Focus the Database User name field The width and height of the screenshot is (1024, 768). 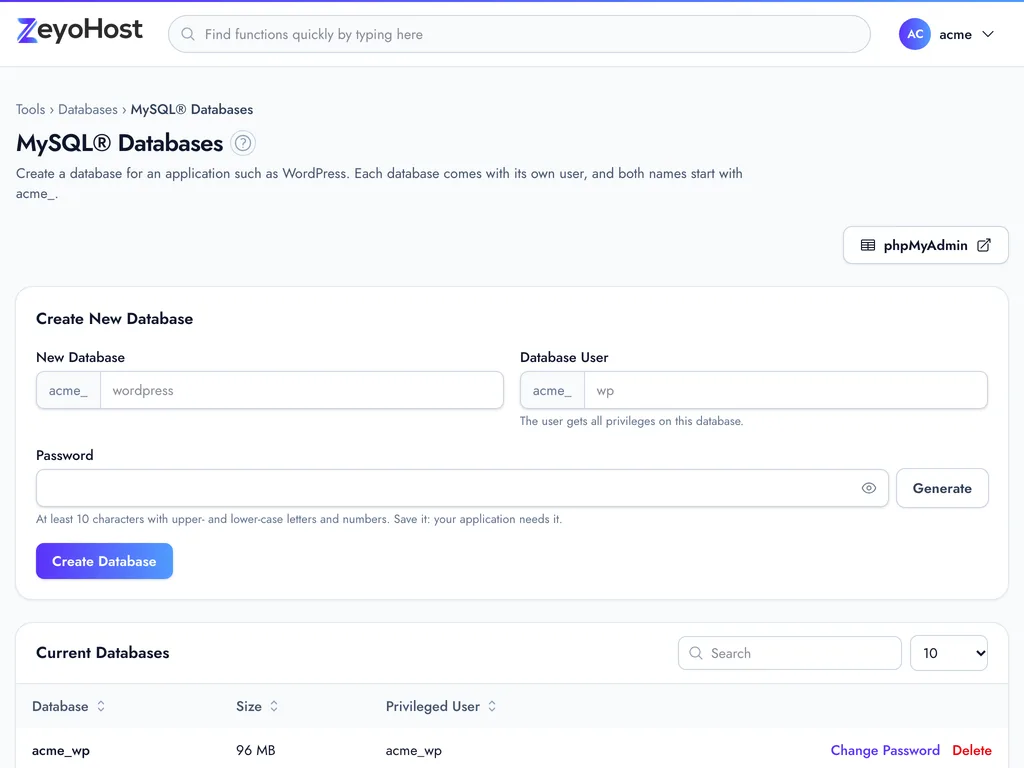click(786, 391)
